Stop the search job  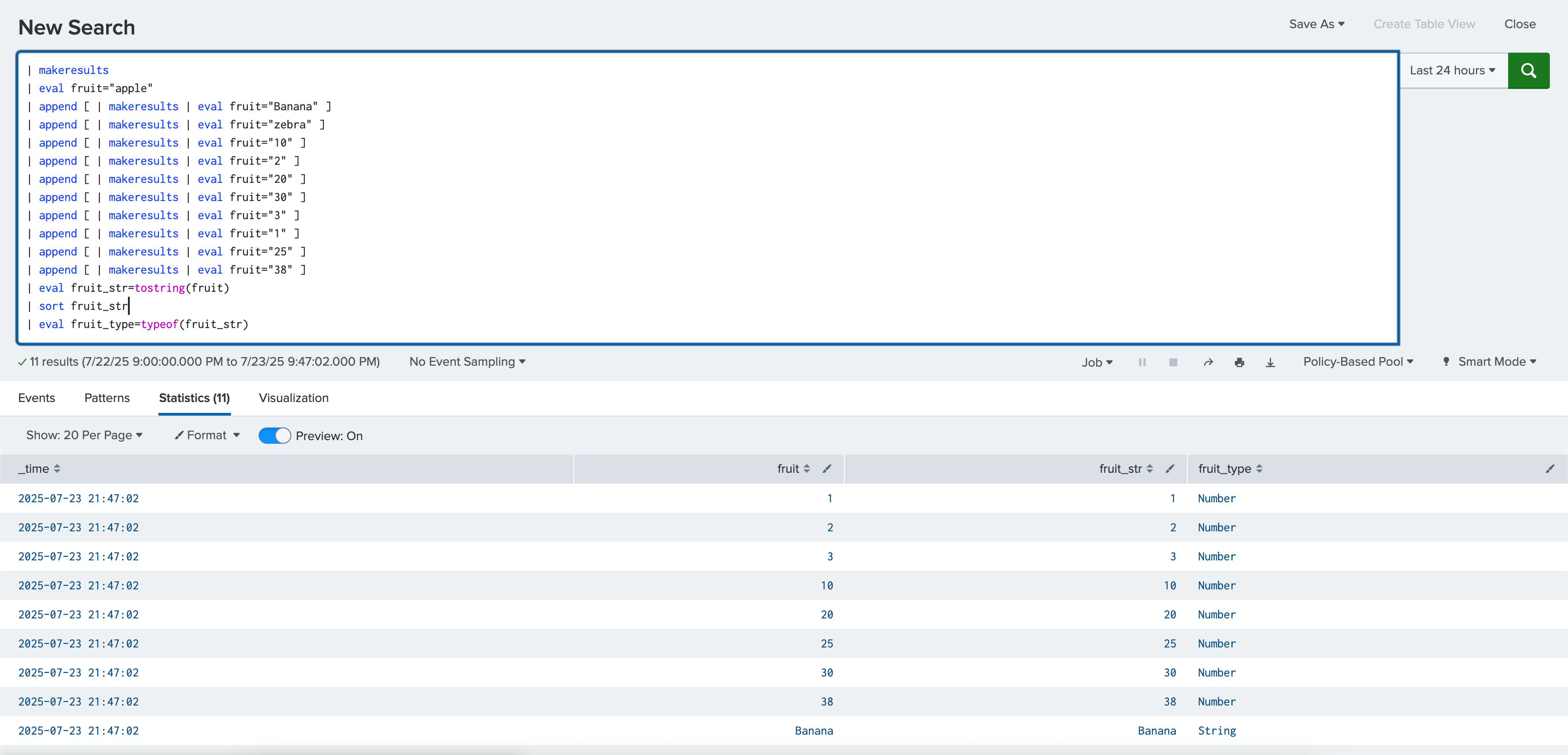[1173, 362]
